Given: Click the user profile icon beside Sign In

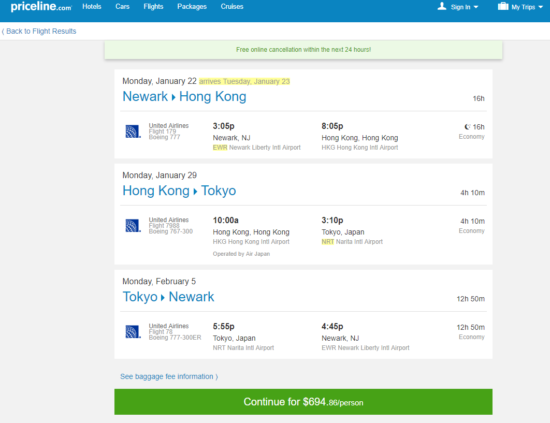Looking at the screenshot, I should 442,6.
